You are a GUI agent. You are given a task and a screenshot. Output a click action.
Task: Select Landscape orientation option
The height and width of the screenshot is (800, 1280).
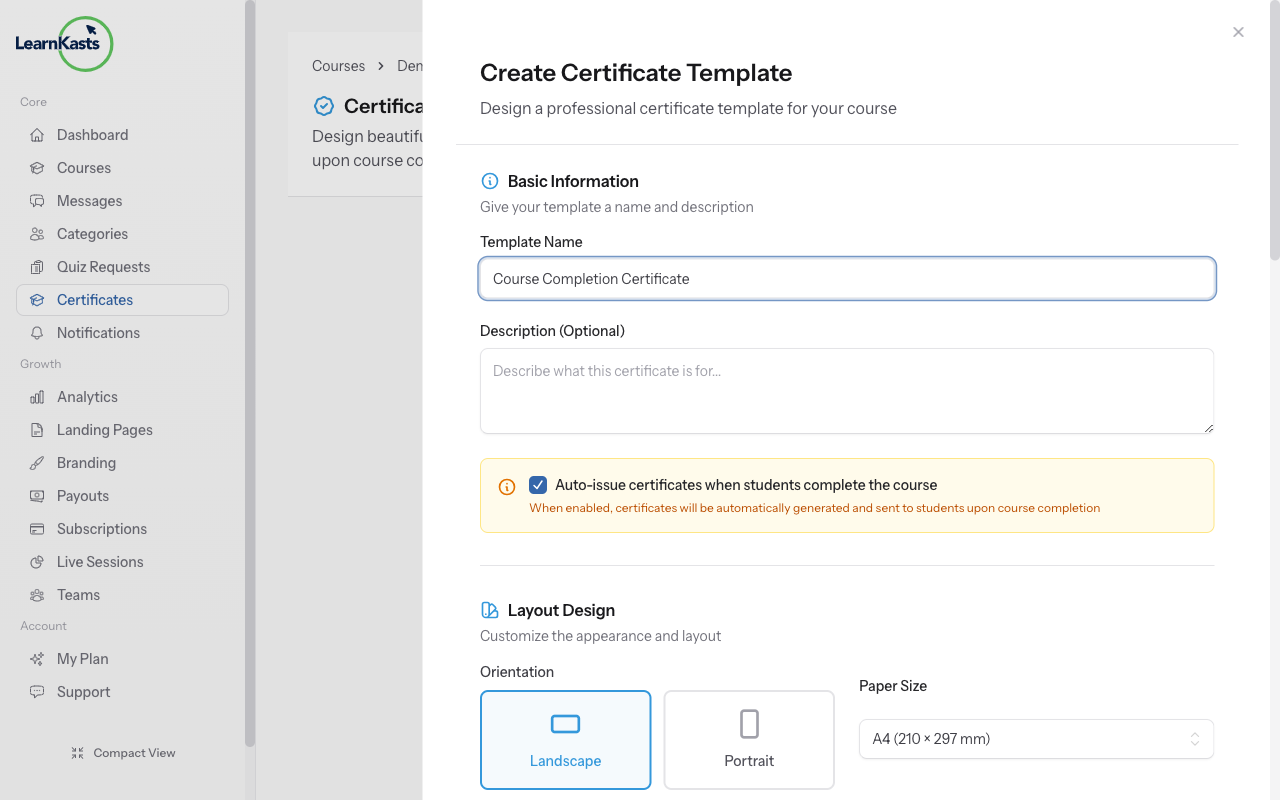(x=565, y=740)
